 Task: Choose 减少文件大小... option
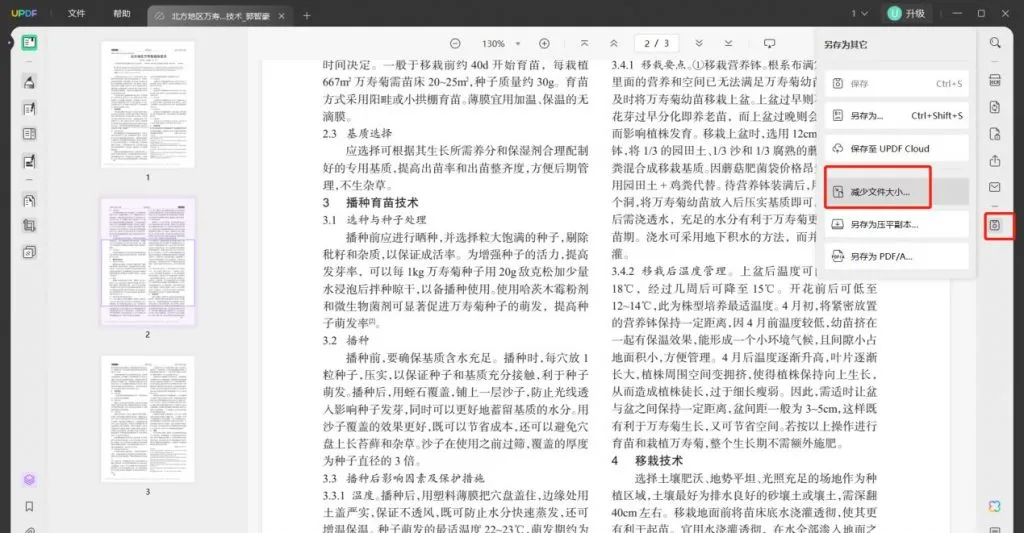(896, 192)
